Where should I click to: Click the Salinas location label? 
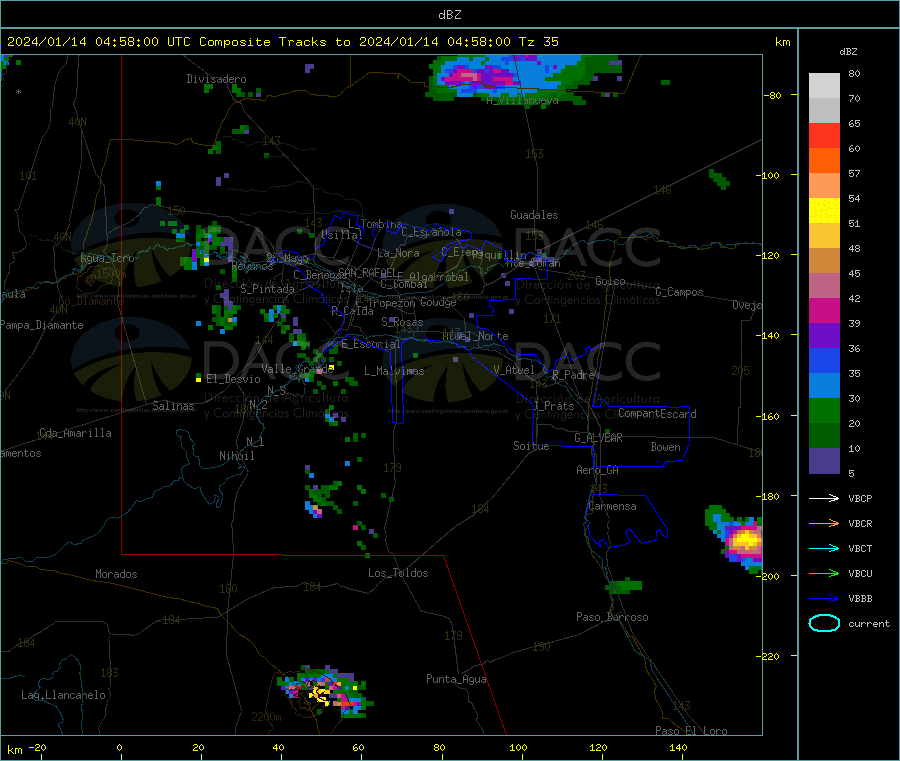(173, 406)
